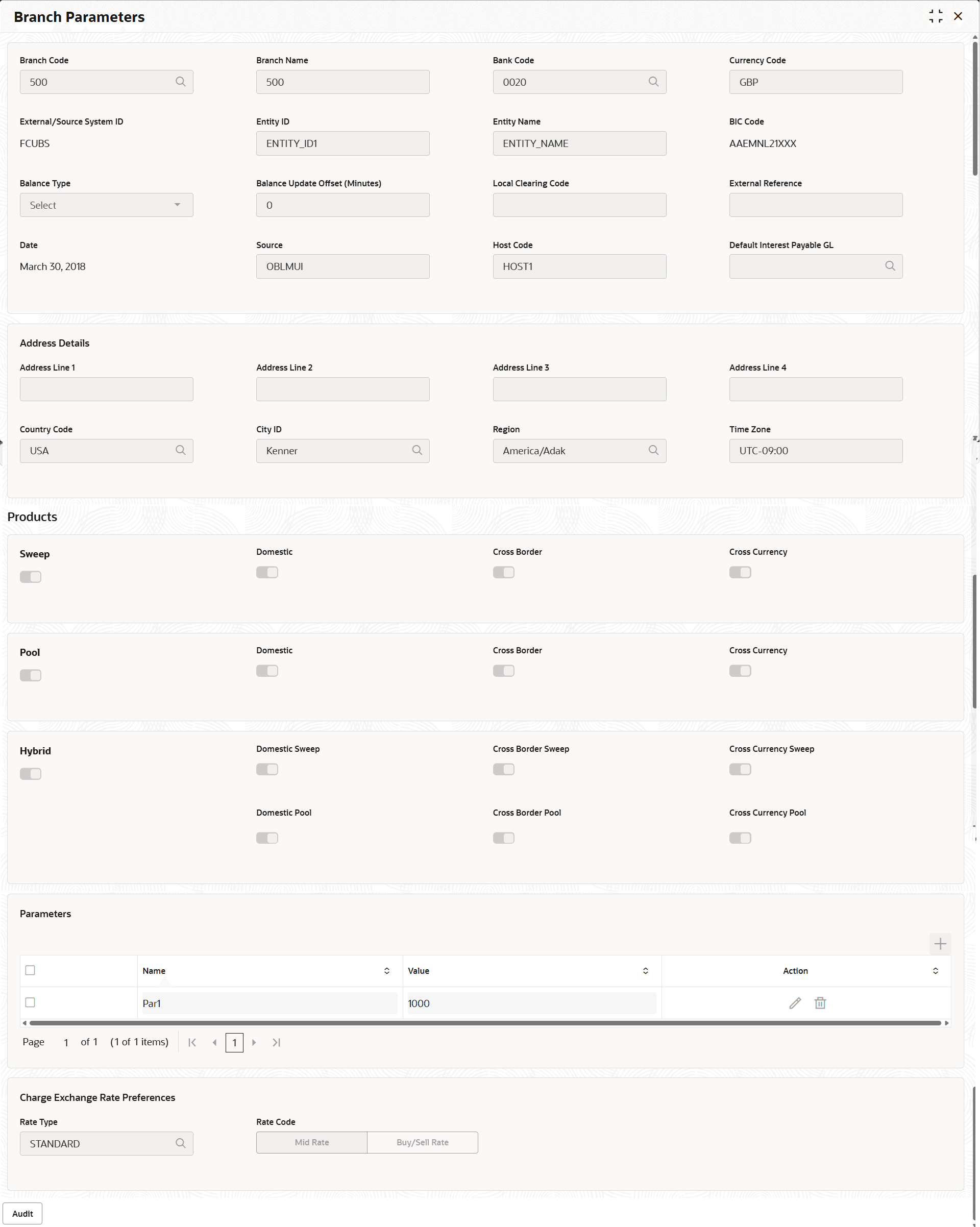Edit the Par1 parameter with pencil icon
980x1227 pixels.
pos(795,1003)
